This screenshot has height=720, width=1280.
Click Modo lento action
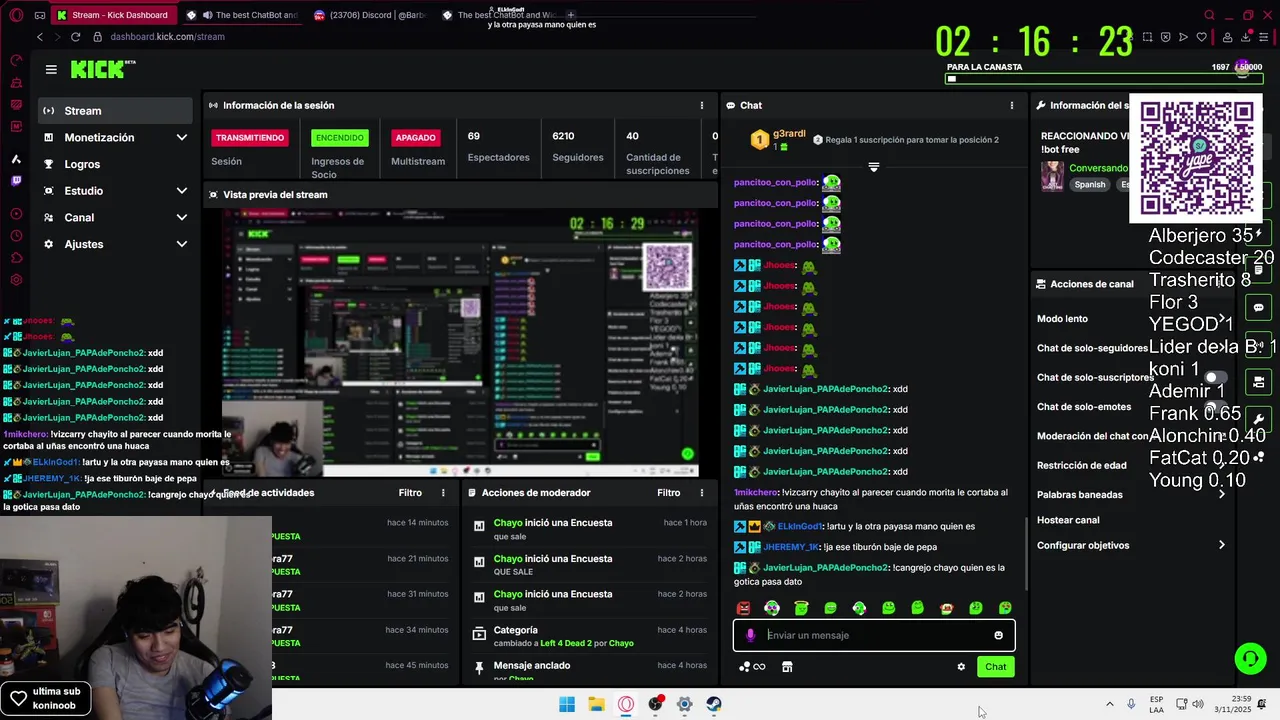[x=1062, y=319]
